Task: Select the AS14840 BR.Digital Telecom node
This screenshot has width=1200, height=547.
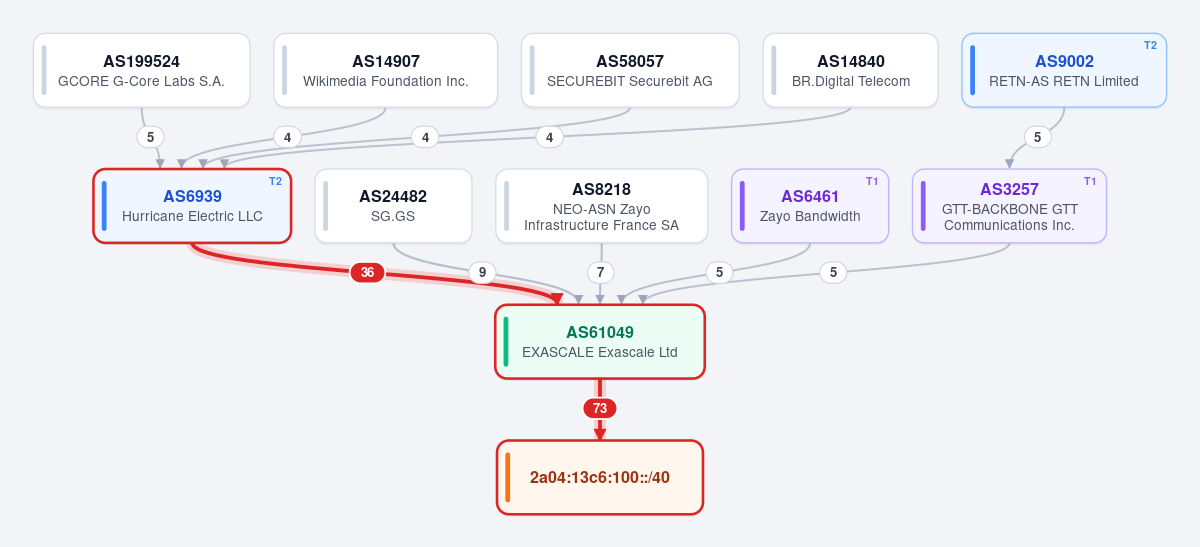Action: pyautogui.click(x=851, y=70)
